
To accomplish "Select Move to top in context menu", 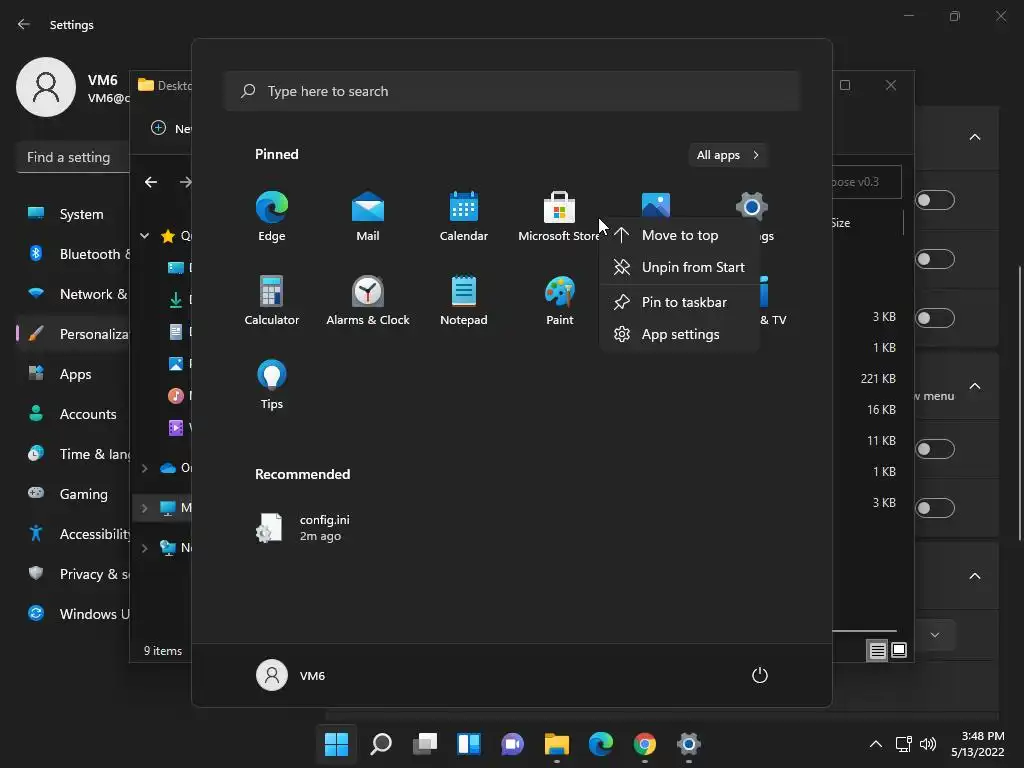I will pos(679,235).
